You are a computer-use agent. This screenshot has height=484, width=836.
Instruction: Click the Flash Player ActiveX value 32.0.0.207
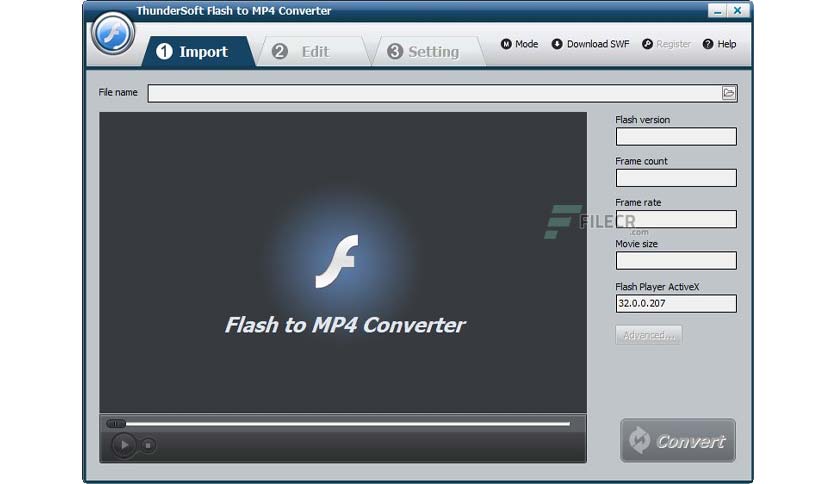(676, 303)
